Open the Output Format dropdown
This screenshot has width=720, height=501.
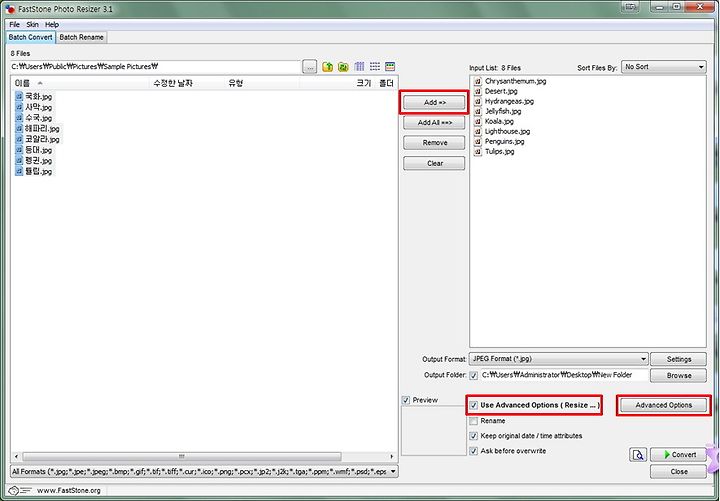(x=558, y=359)
